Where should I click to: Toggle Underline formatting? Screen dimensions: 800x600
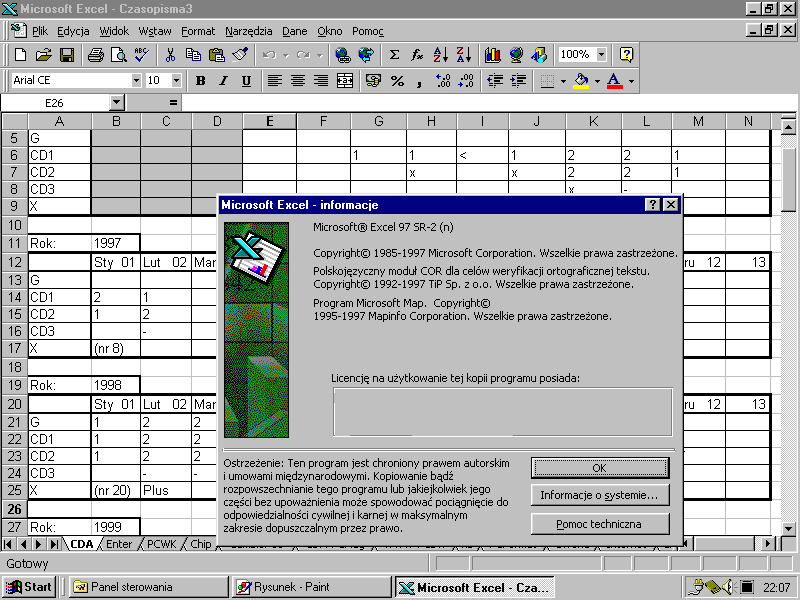(x=246, y=81)
